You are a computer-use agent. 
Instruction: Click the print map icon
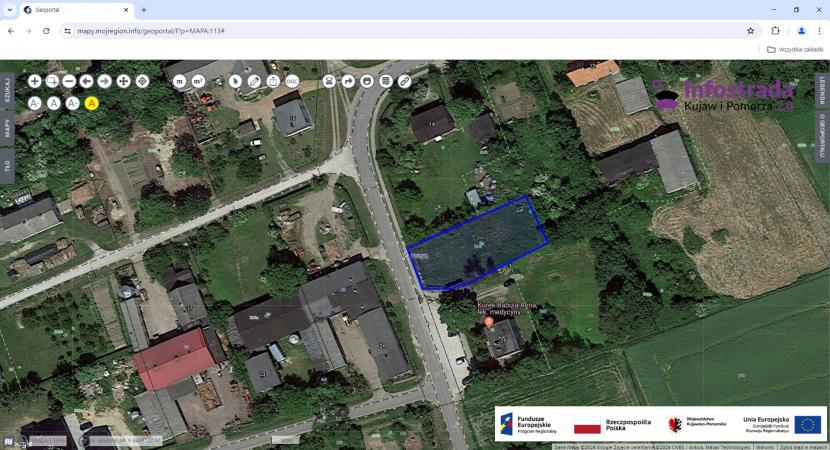(367, 81)
